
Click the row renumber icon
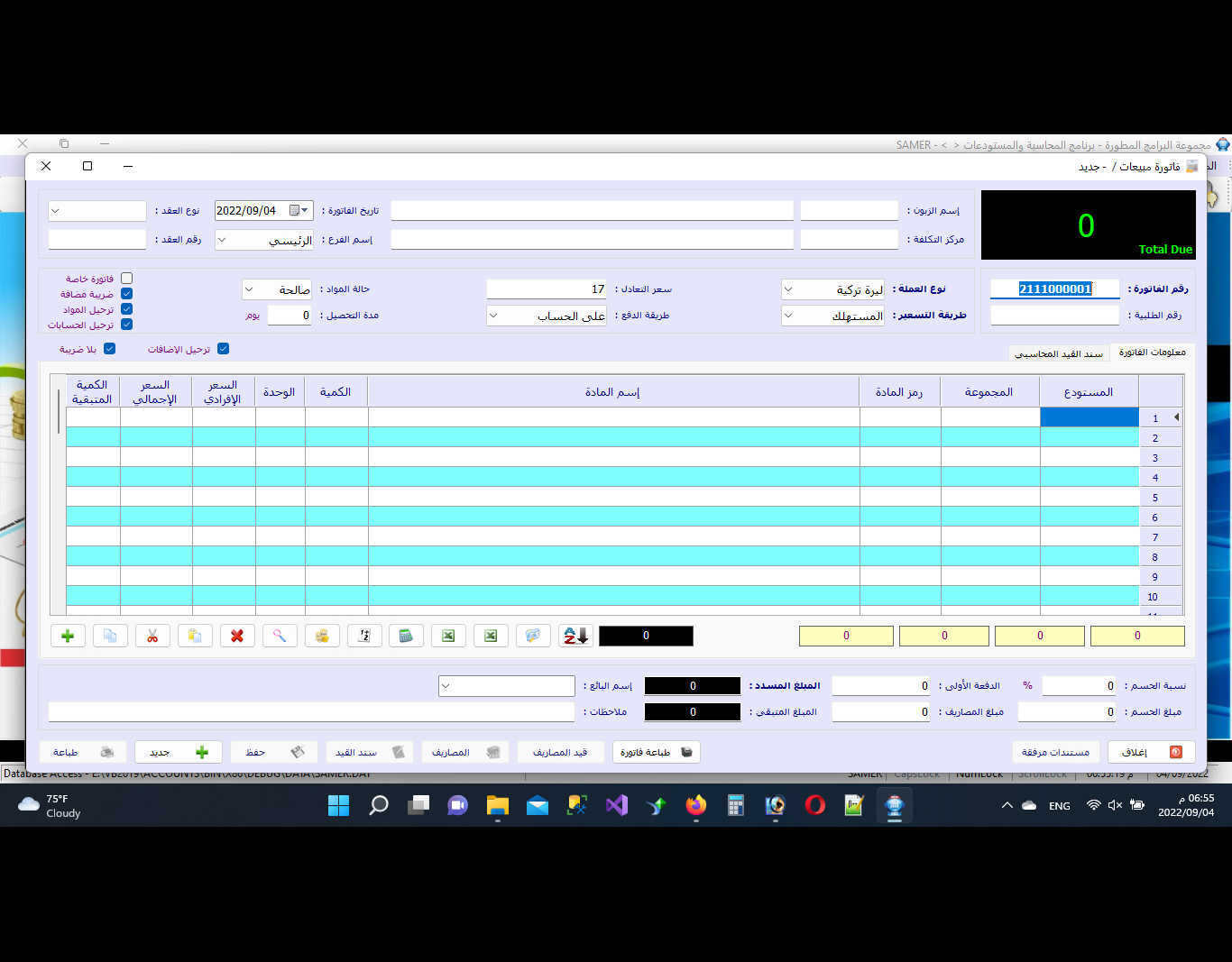(x=364, y=636)
